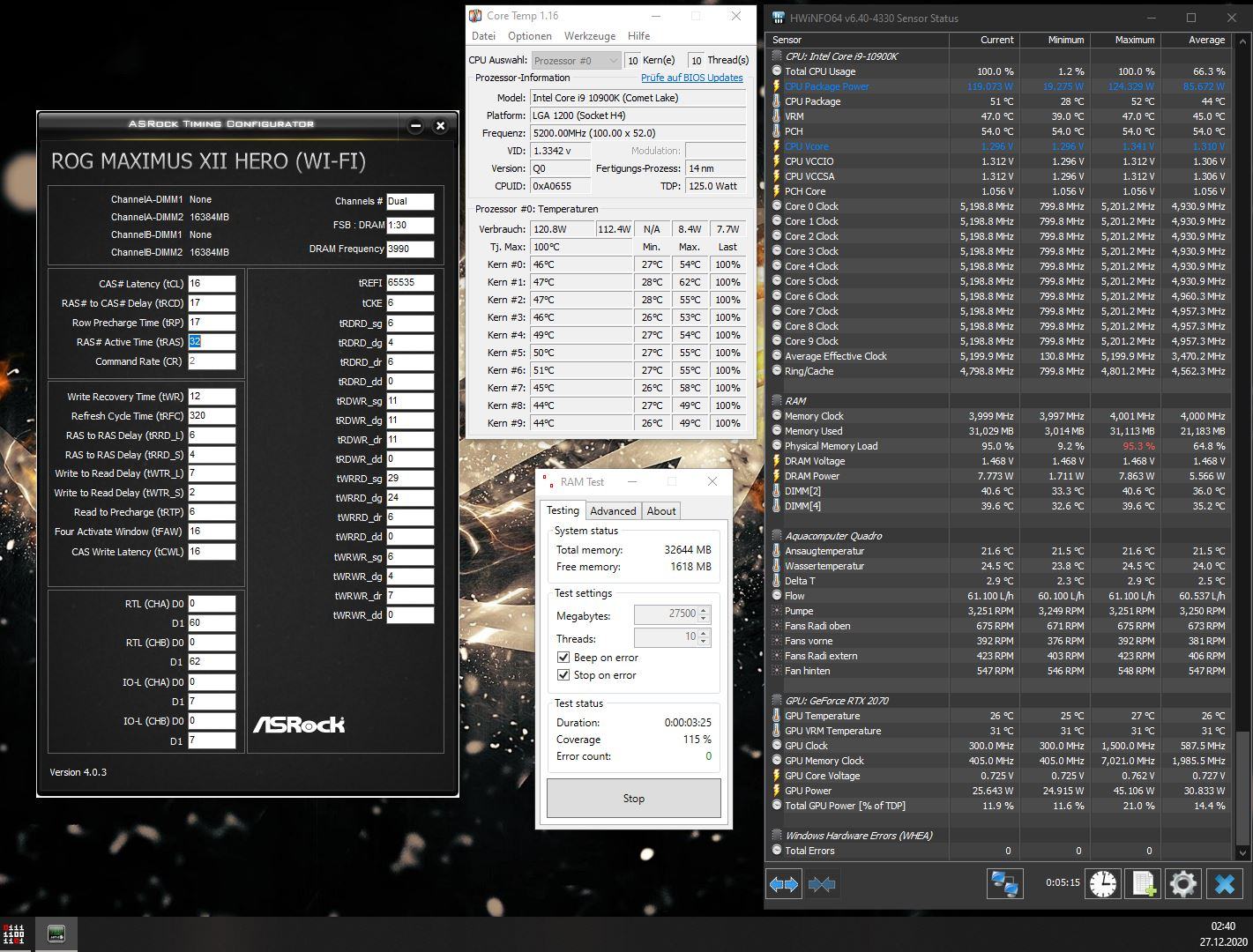Viewport: 1253px width, 952px height.
Task: Click the Current column header in HWiNFO
Action: pyautogui.click(x=984, y=40)
